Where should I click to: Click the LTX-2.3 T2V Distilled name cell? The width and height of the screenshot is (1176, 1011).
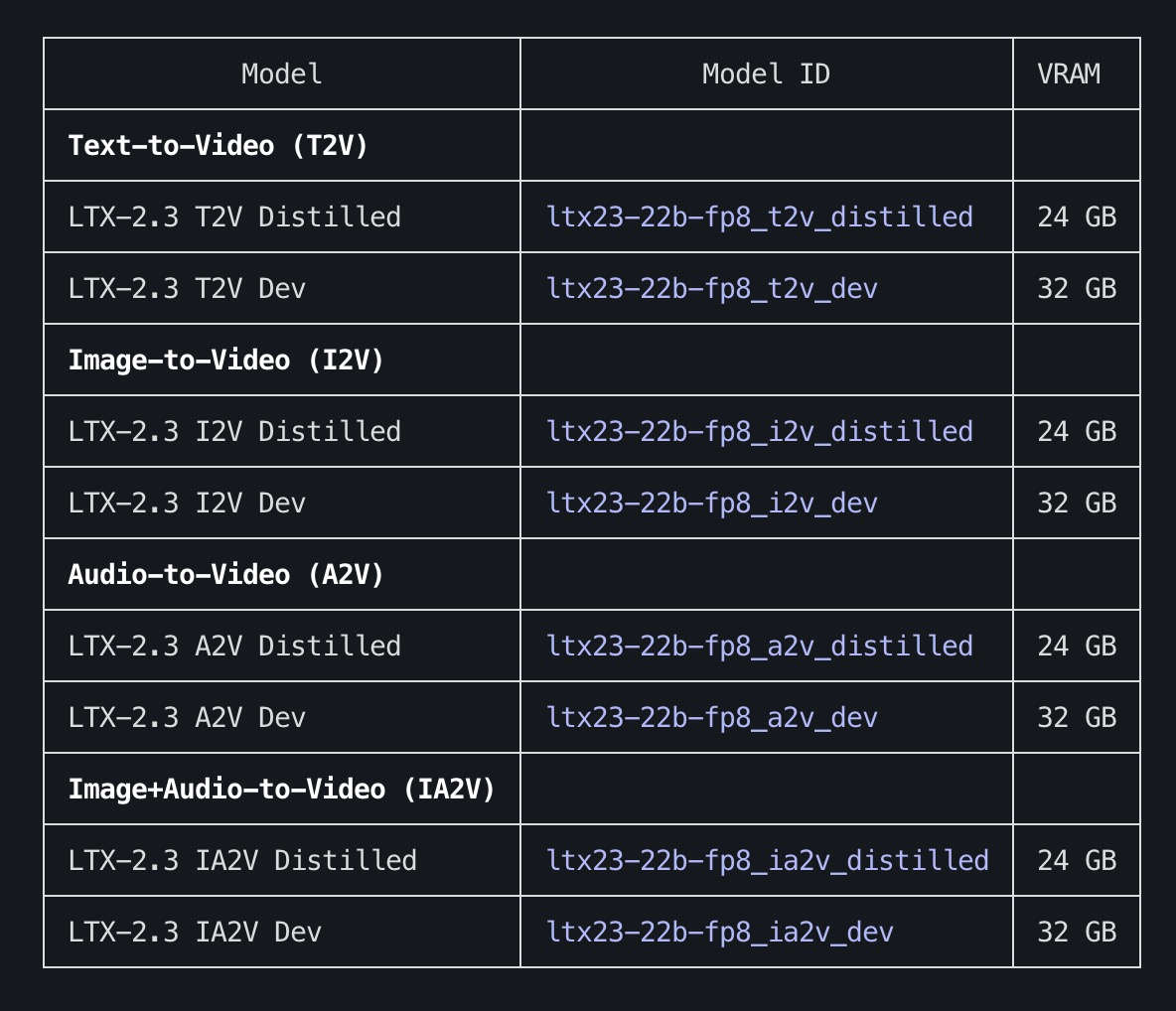point(234,217)
